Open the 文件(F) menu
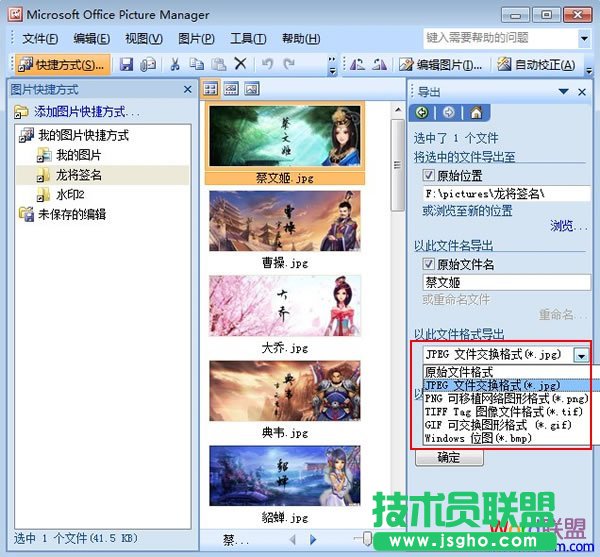600x557 pixels. pyautogui.click(x=40, y=38)
